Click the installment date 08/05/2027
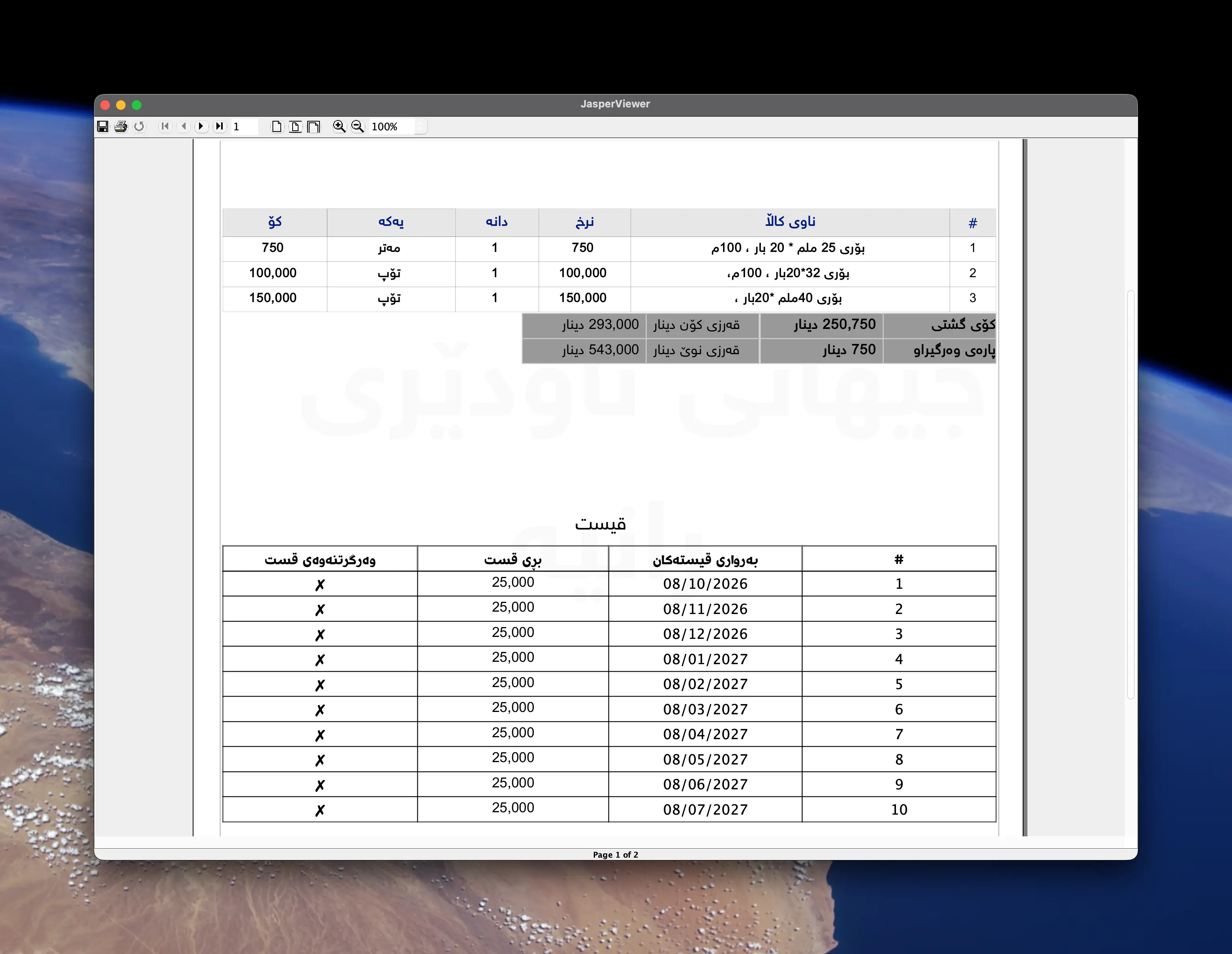1232x954 pixels. pos(705,760)
